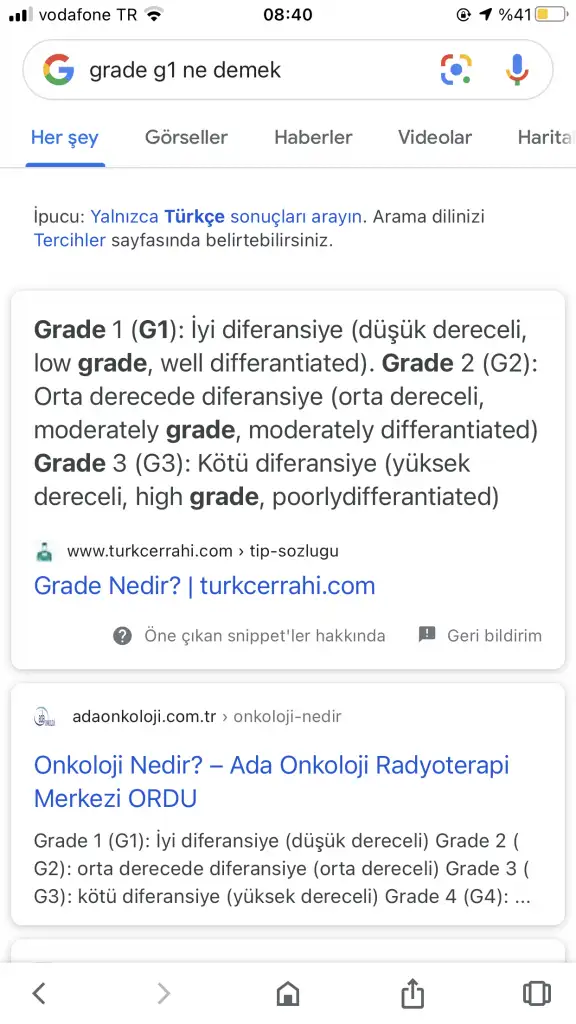This screenshot has height=1024, width=576.
Task: Switch to the Görseller tab
Action: coord(186,138)
